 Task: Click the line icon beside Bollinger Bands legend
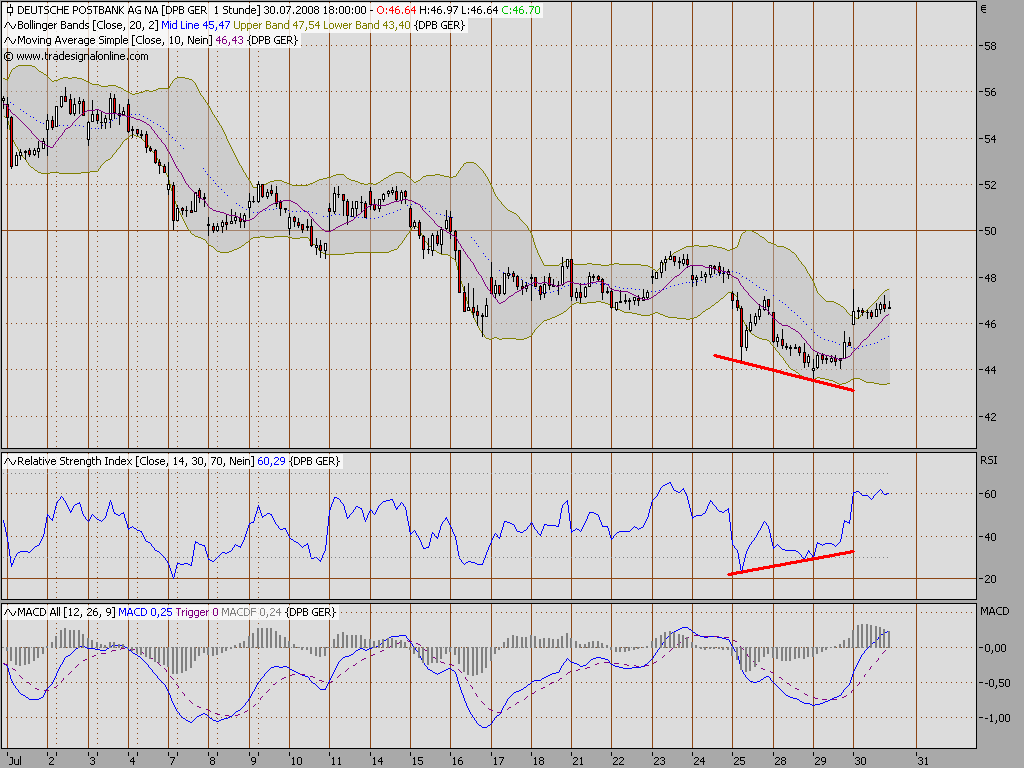click(10, 25)
